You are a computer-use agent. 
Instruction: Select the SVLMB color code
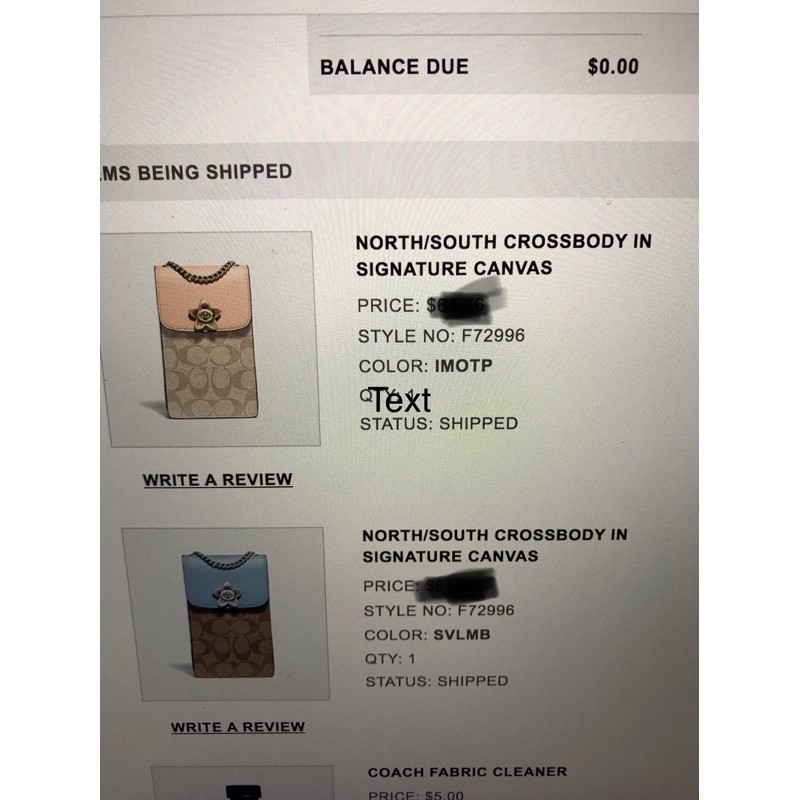462,635
